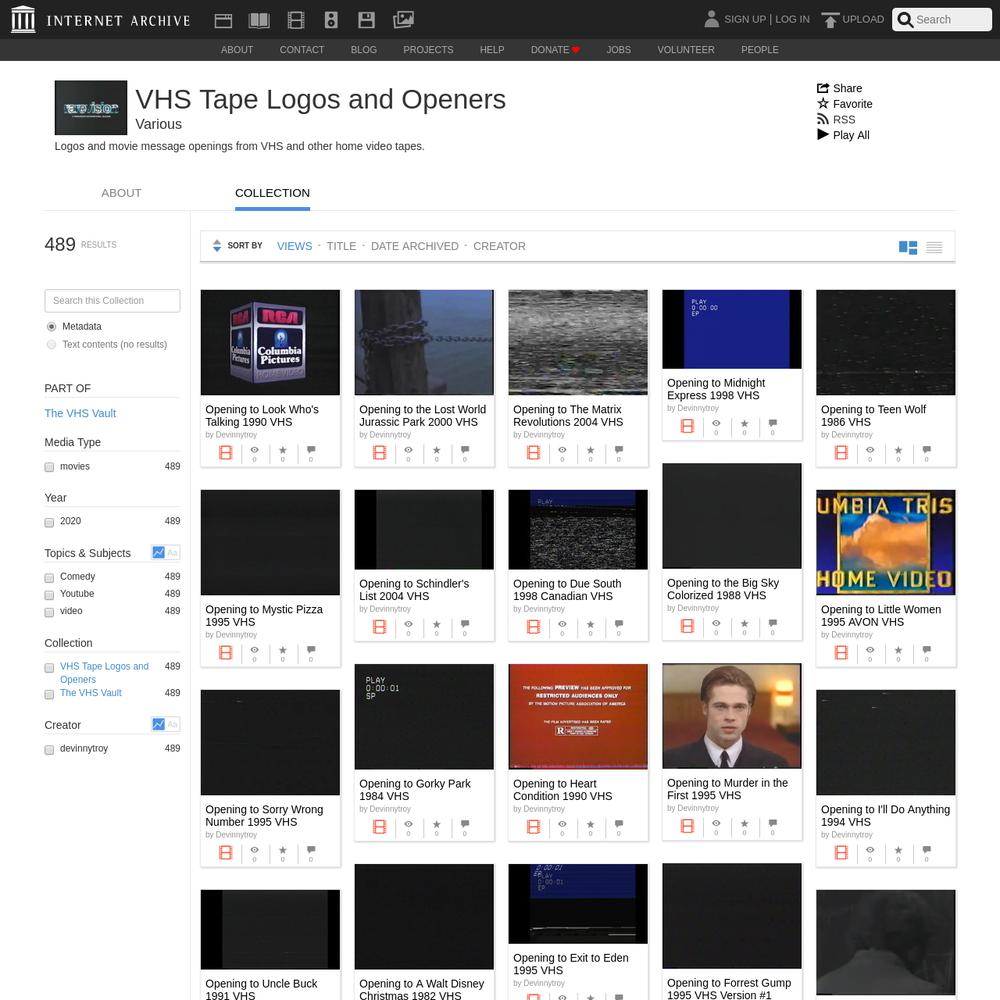This screenshot has width=1000, height=1000.
Task: Open DONATE in navigation bar
Action: click(555, 50)
